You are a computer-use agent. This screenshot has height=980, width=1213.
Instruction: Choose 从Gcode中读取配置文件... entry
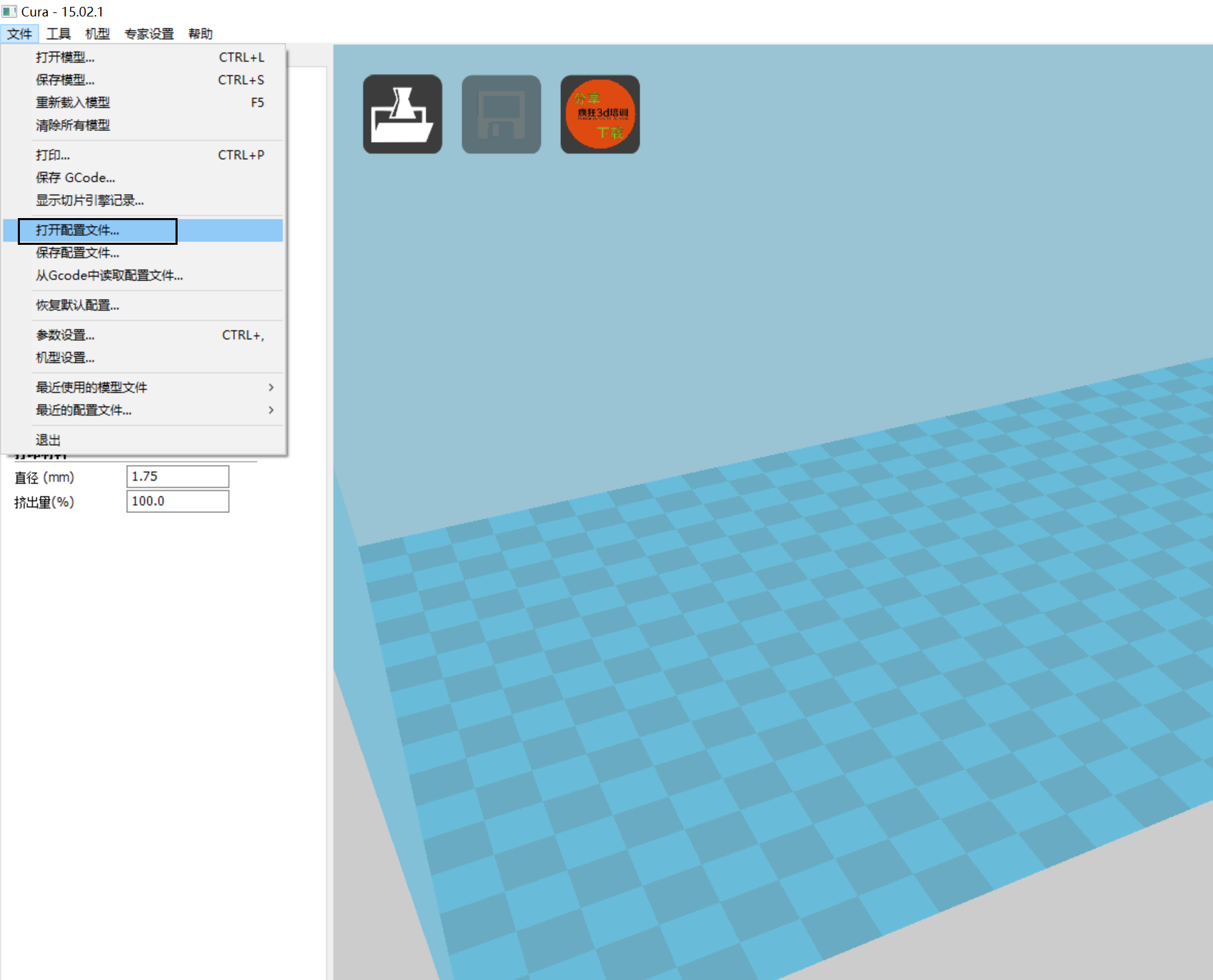point(143,276)
